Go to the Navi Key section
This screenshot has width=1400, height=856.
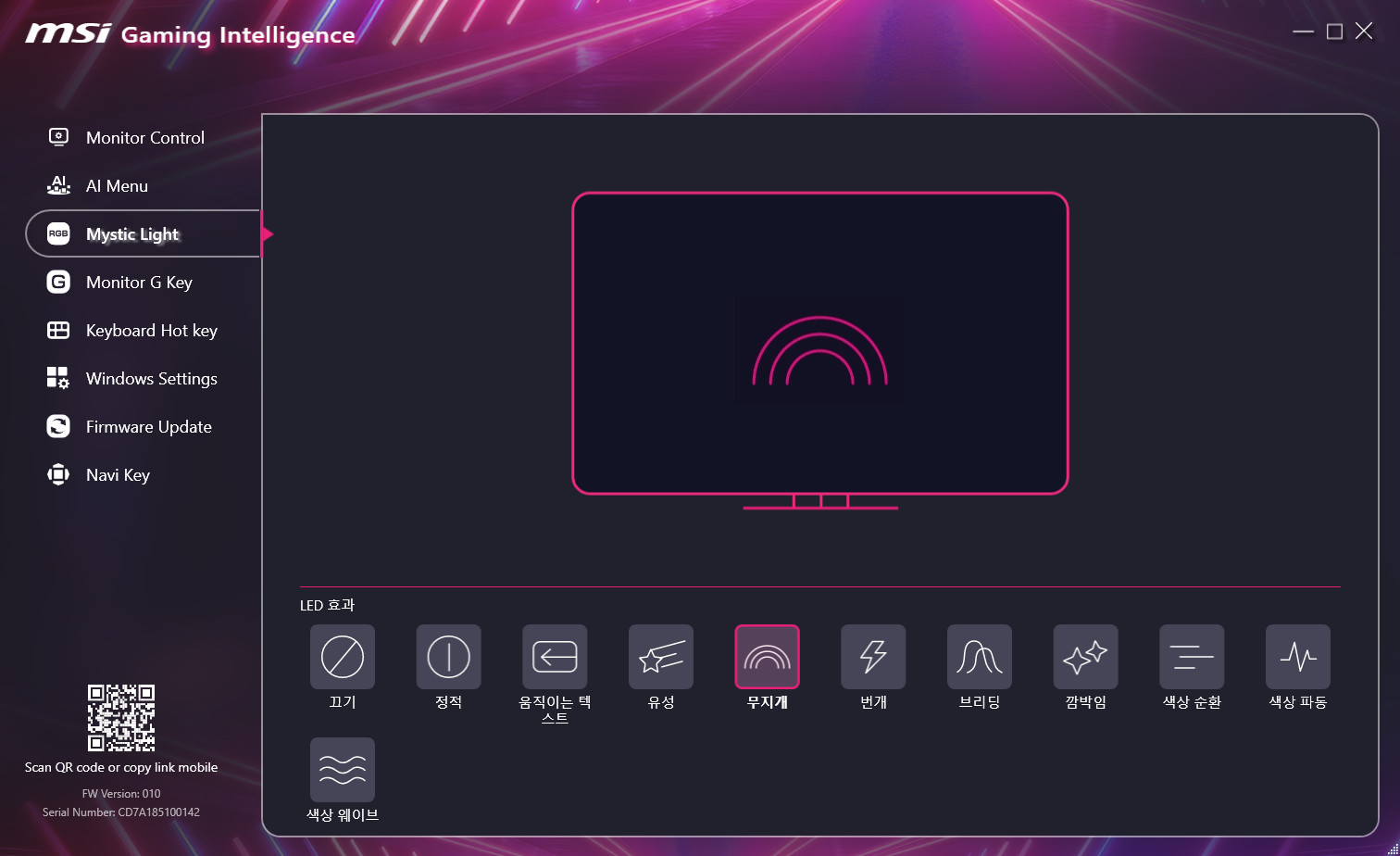point(118,475)
